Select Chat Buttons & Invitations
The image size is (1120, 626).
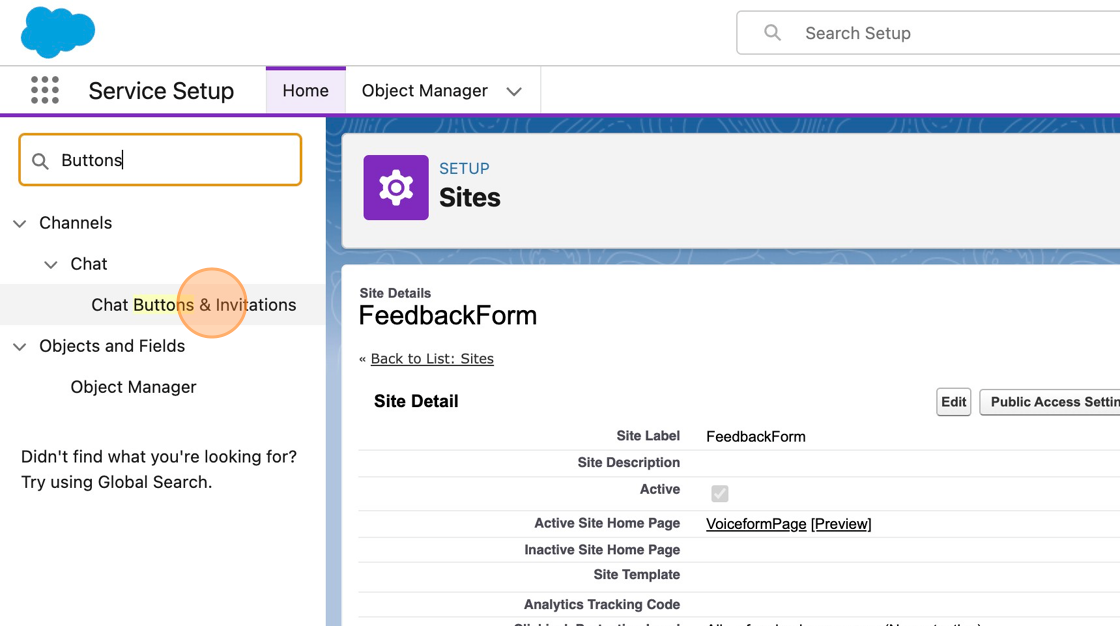pos(193,305)
